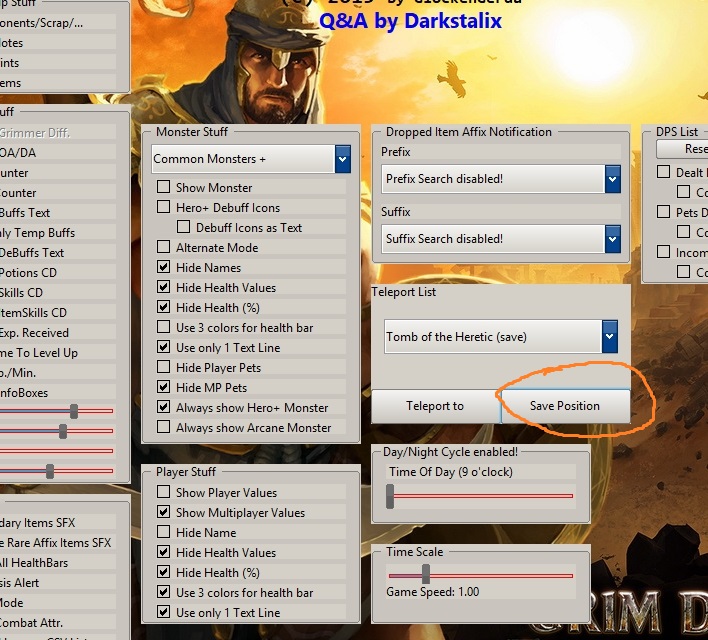708x640 pixels.
Task: Click the Exp. Received option
Action: click(x=34, y=333)
